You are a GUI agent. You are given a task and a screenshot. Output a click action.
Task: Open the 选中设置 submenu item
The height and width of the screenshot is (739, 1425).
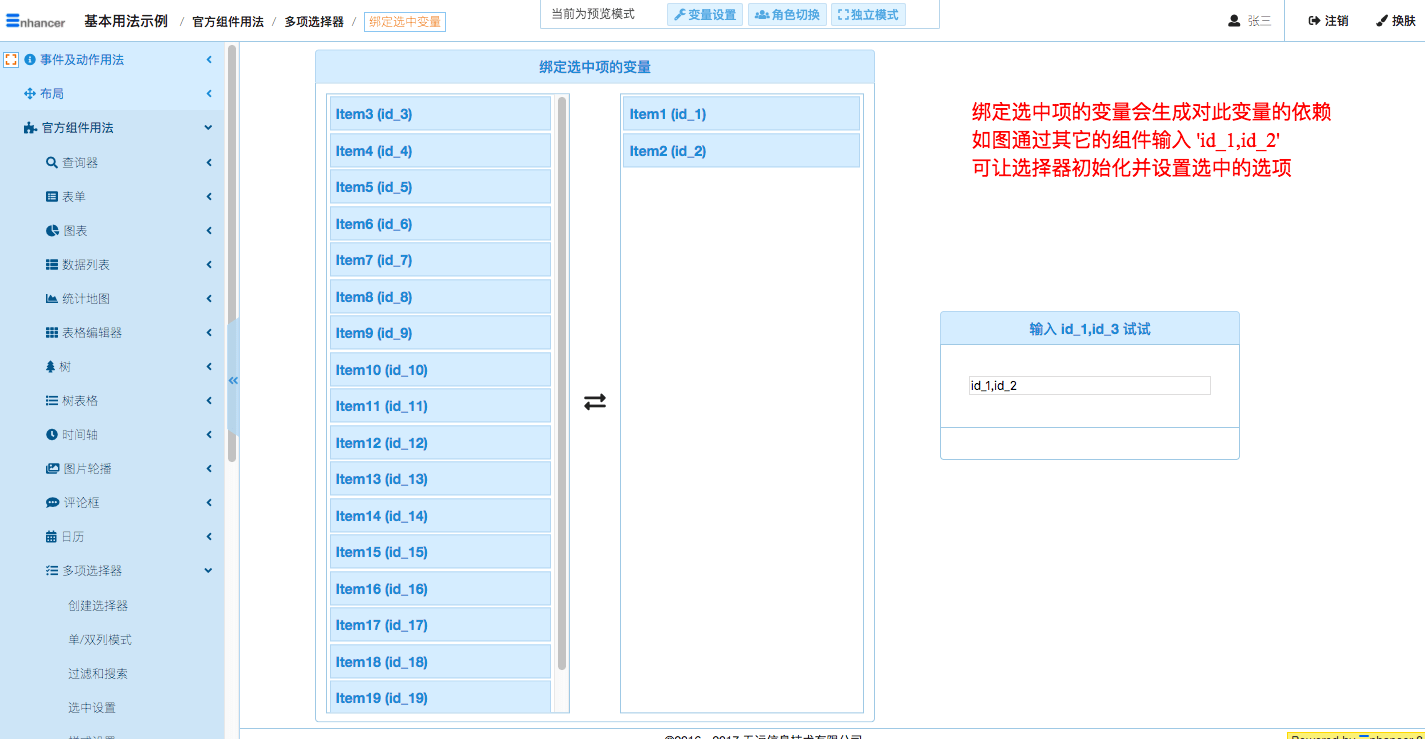point(92,708)
